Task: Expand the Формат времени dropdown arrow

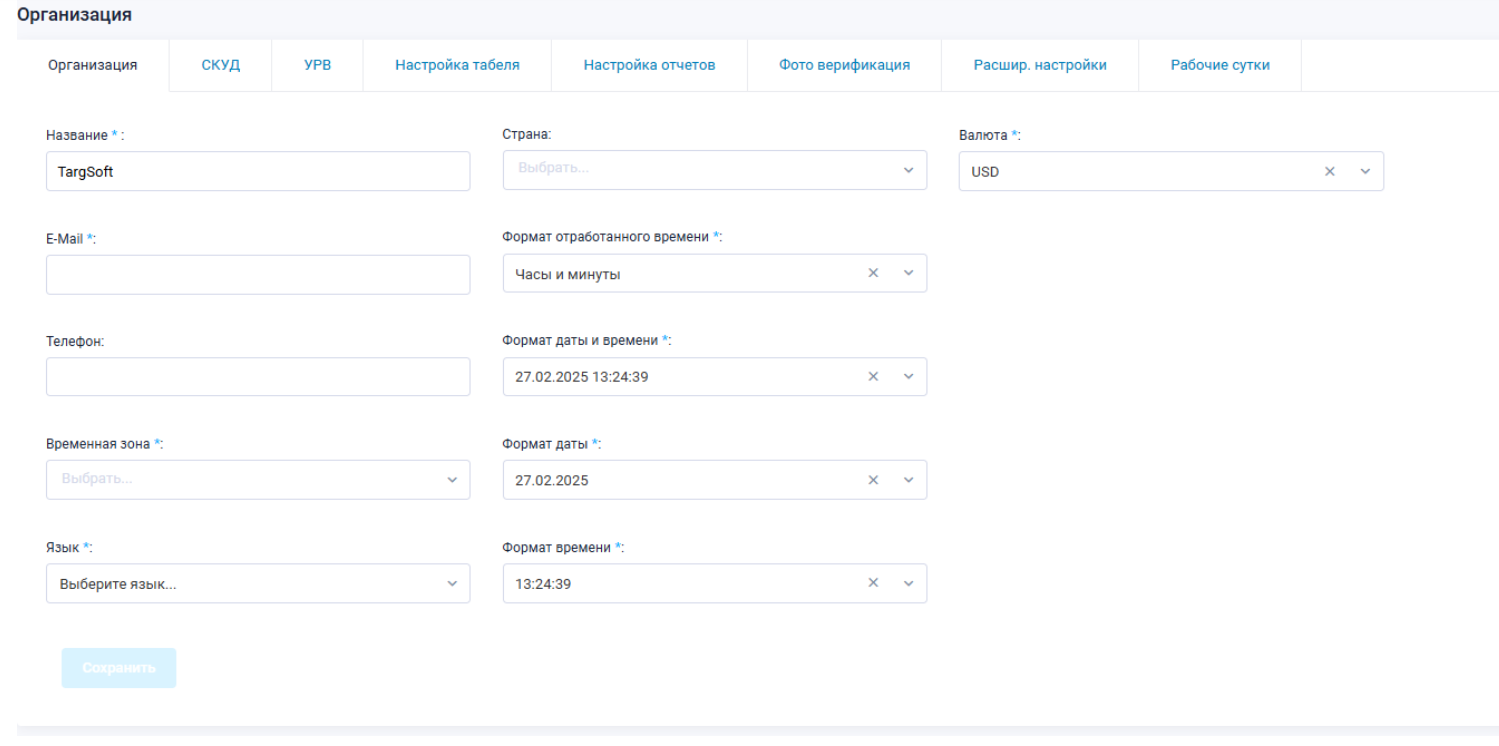Action: 908,584
